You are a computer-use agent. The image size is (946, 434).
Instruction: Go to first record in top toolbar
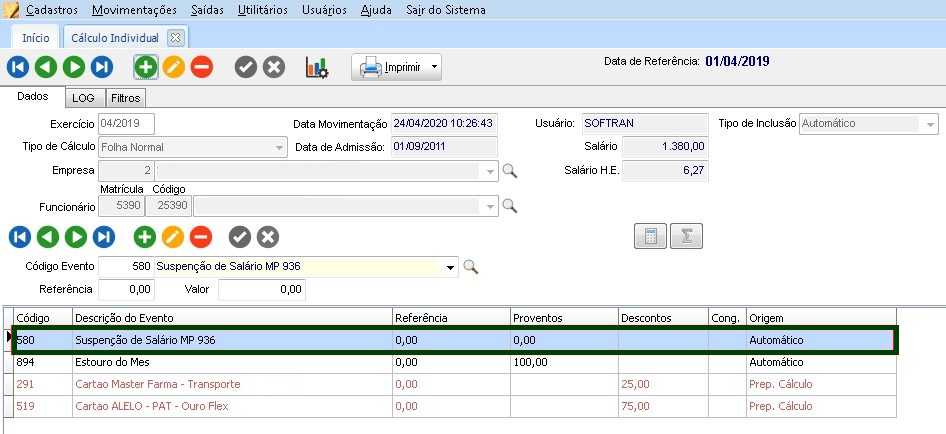17,68
